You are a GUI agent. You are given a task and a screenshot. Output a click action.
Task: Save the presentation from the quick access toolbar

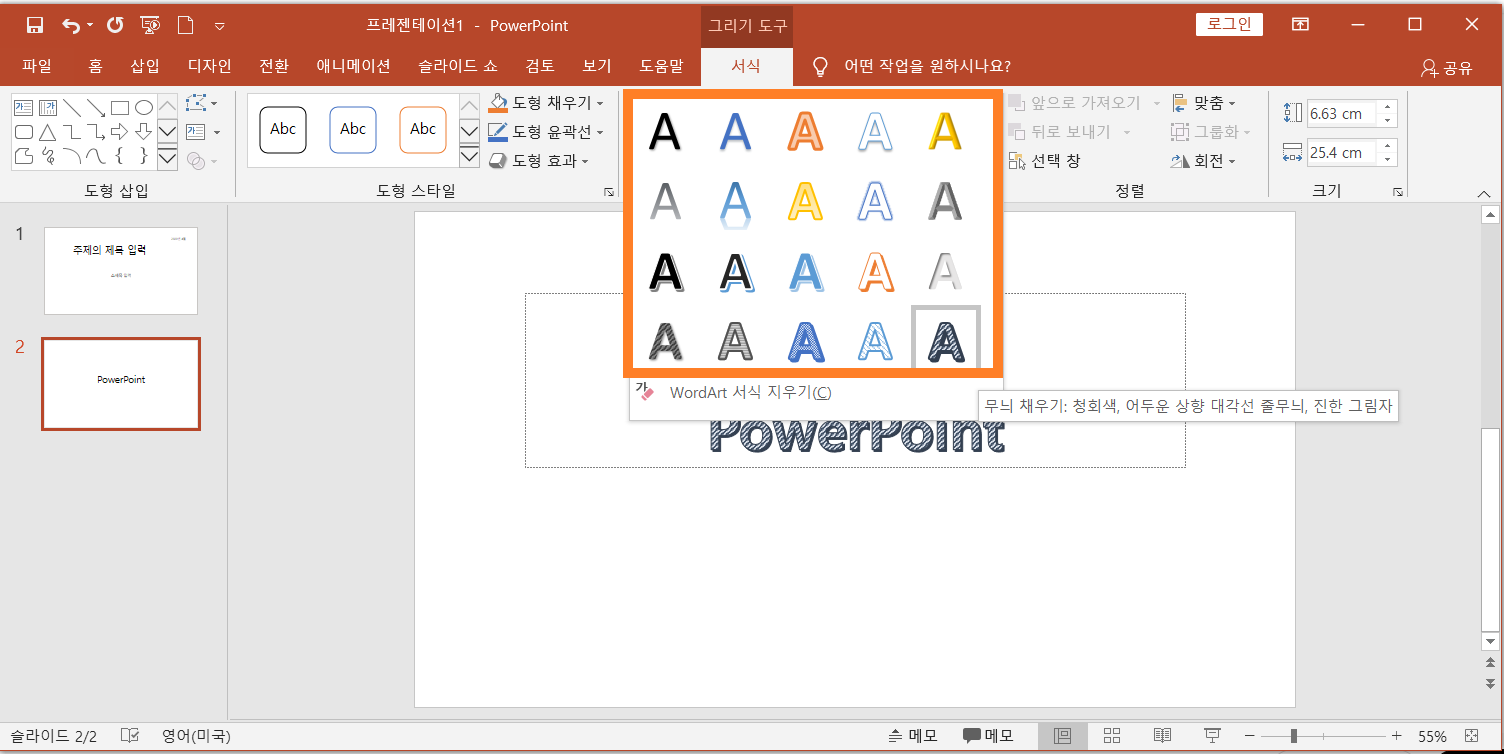[x=35, y=25]
